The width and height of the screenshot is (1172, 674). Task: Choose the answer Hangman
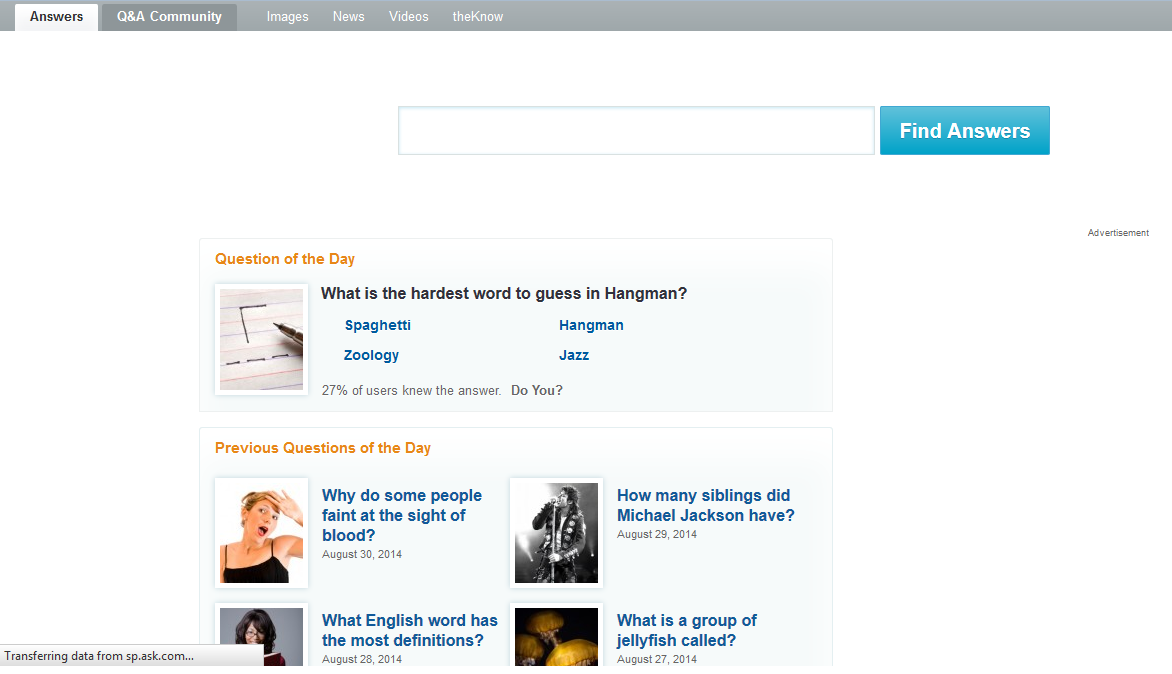[591, 325]
